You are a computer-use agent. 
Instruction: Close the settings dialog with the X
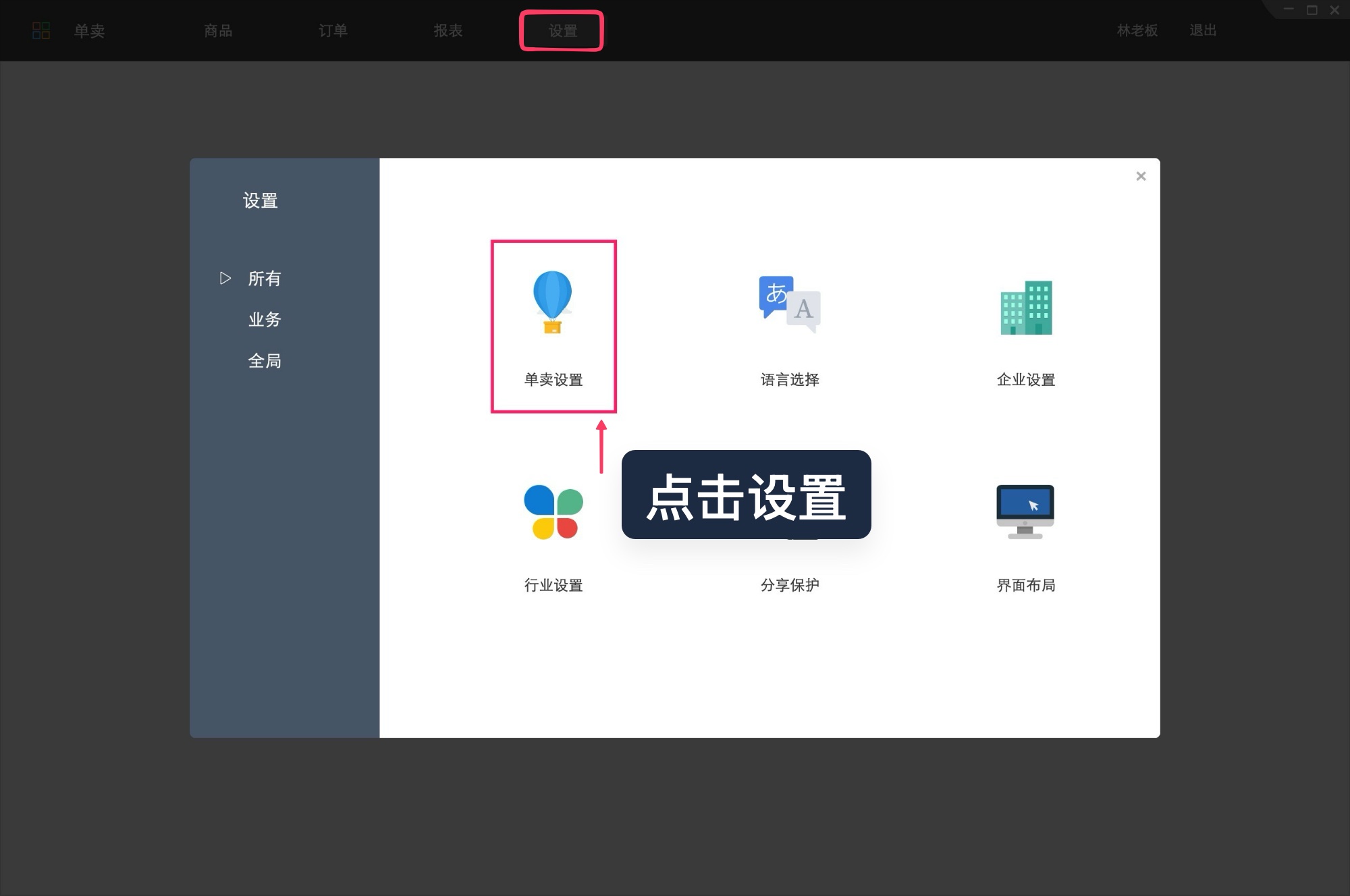click(1141, 176)
